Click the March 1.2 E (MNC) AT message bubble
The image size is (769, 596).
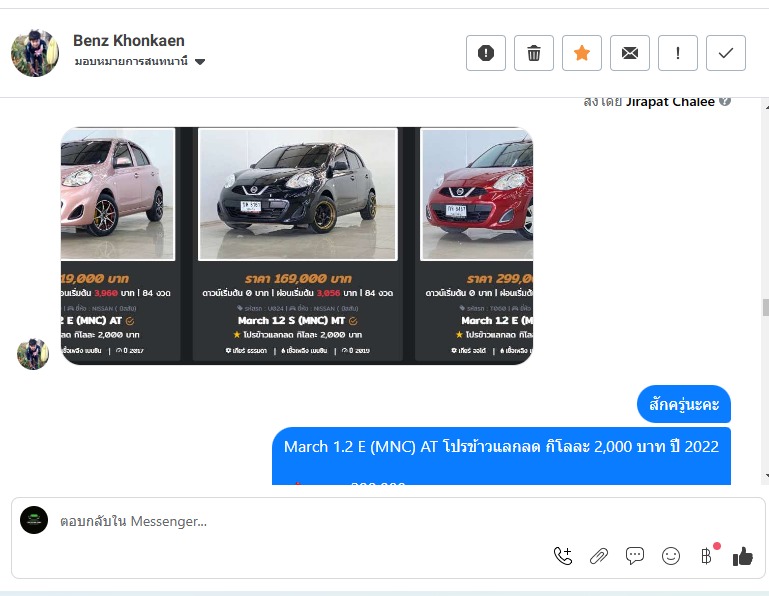[501, 456]
